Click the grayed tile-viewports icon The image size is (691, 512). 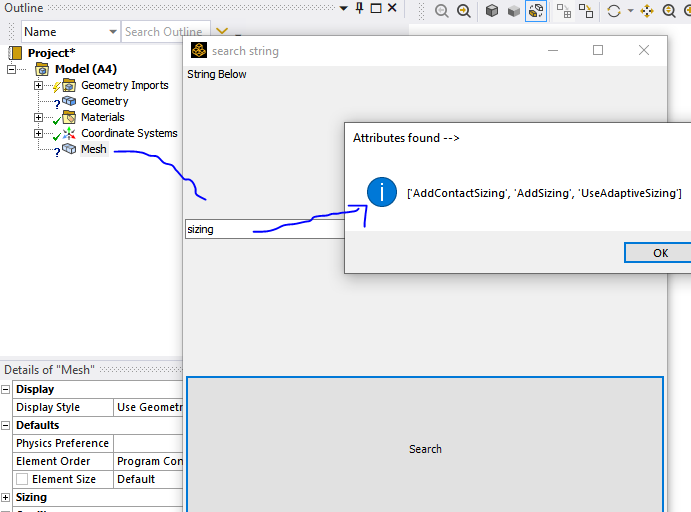click(x=564, y=11)
